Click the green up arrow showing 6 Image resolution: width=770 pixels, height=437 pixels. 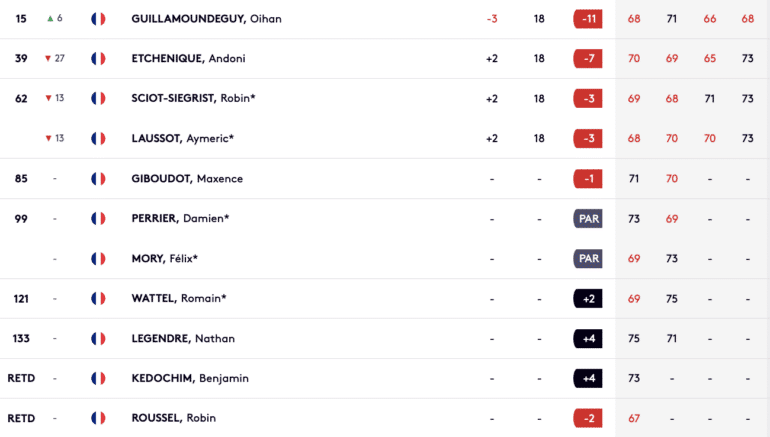coord(50,19)
